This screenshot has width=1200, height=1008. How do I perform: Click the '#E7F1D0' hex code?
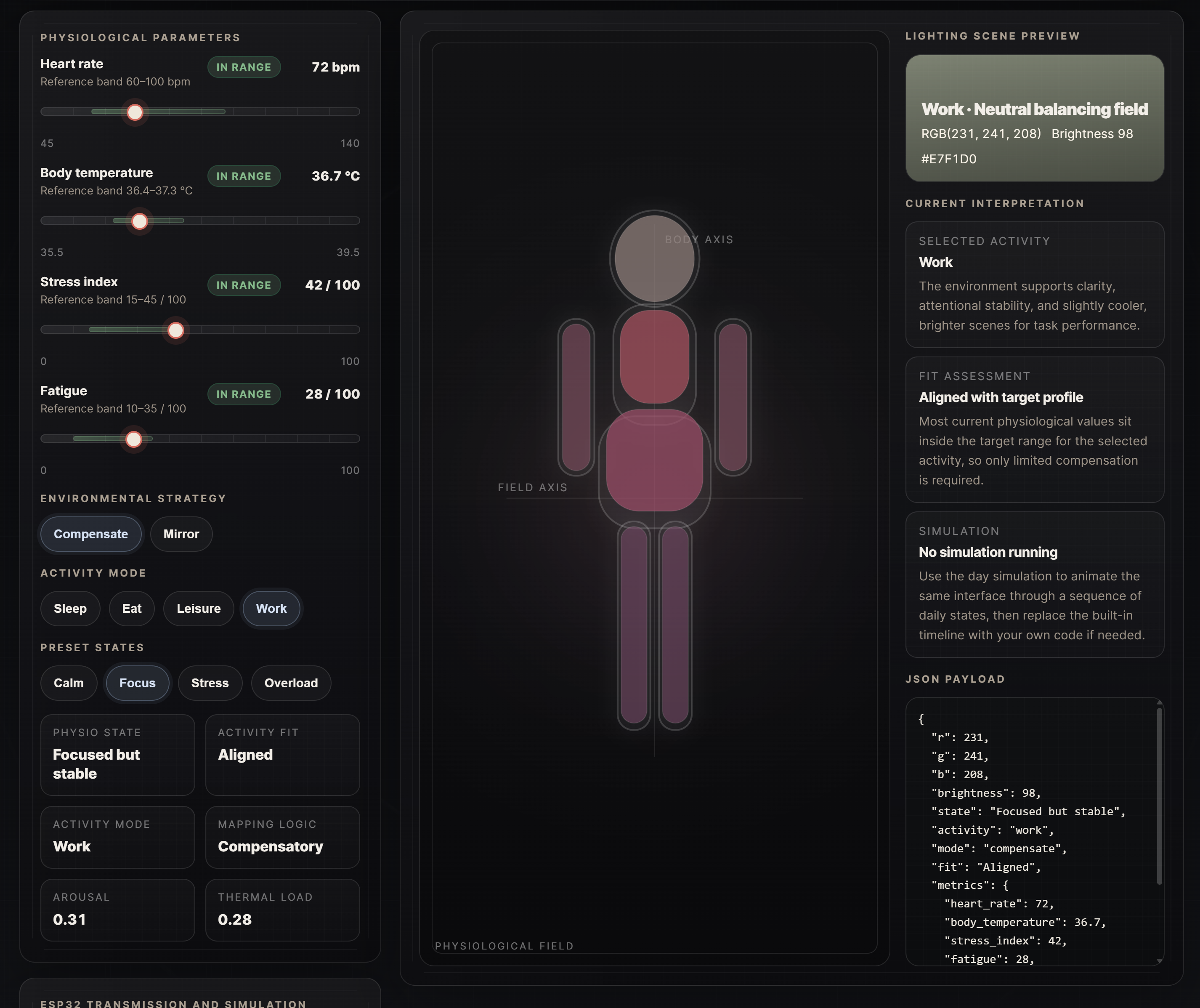(x=948, y=159)
